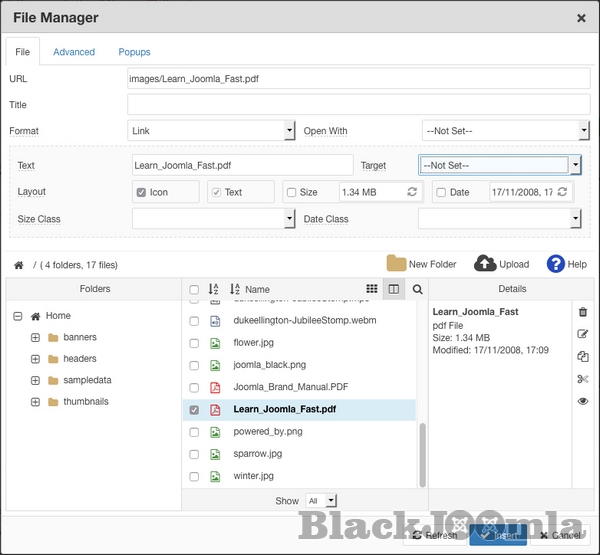Image resolution: width=600 pixels, height=555 pixels.
Task: Open the Format dropdown set to Link
Action: pos(211,130)
